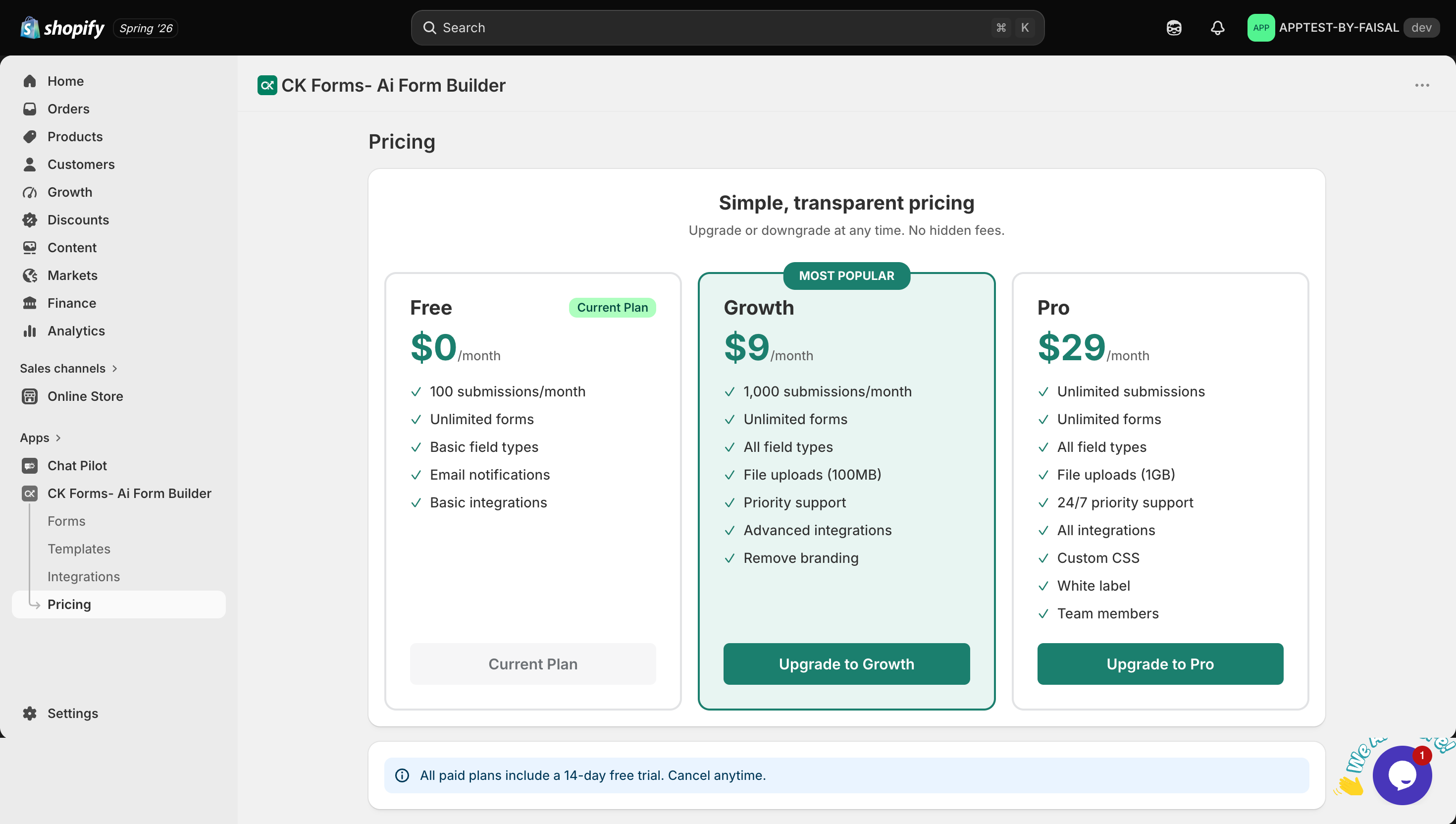Screen dimensions: 1456x824
Task: Open Analytics in sidebar
Action: [119, 330]
